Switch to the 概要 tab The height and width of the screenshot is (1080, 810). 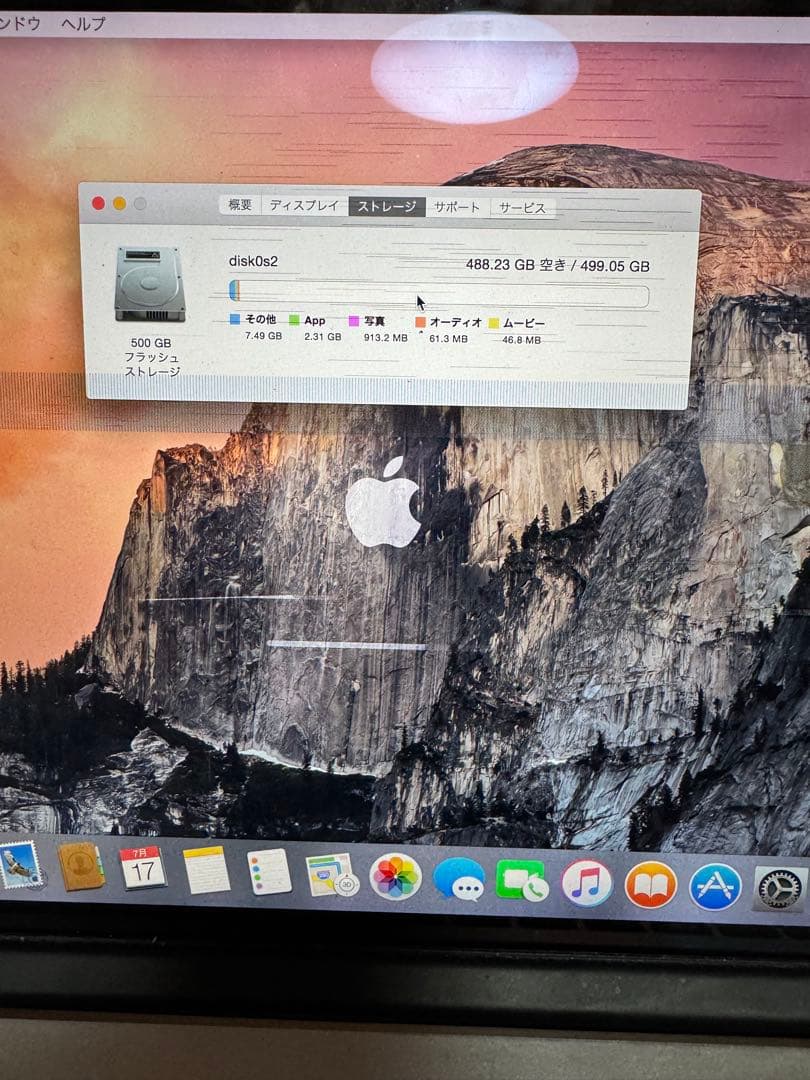(240, 205)
